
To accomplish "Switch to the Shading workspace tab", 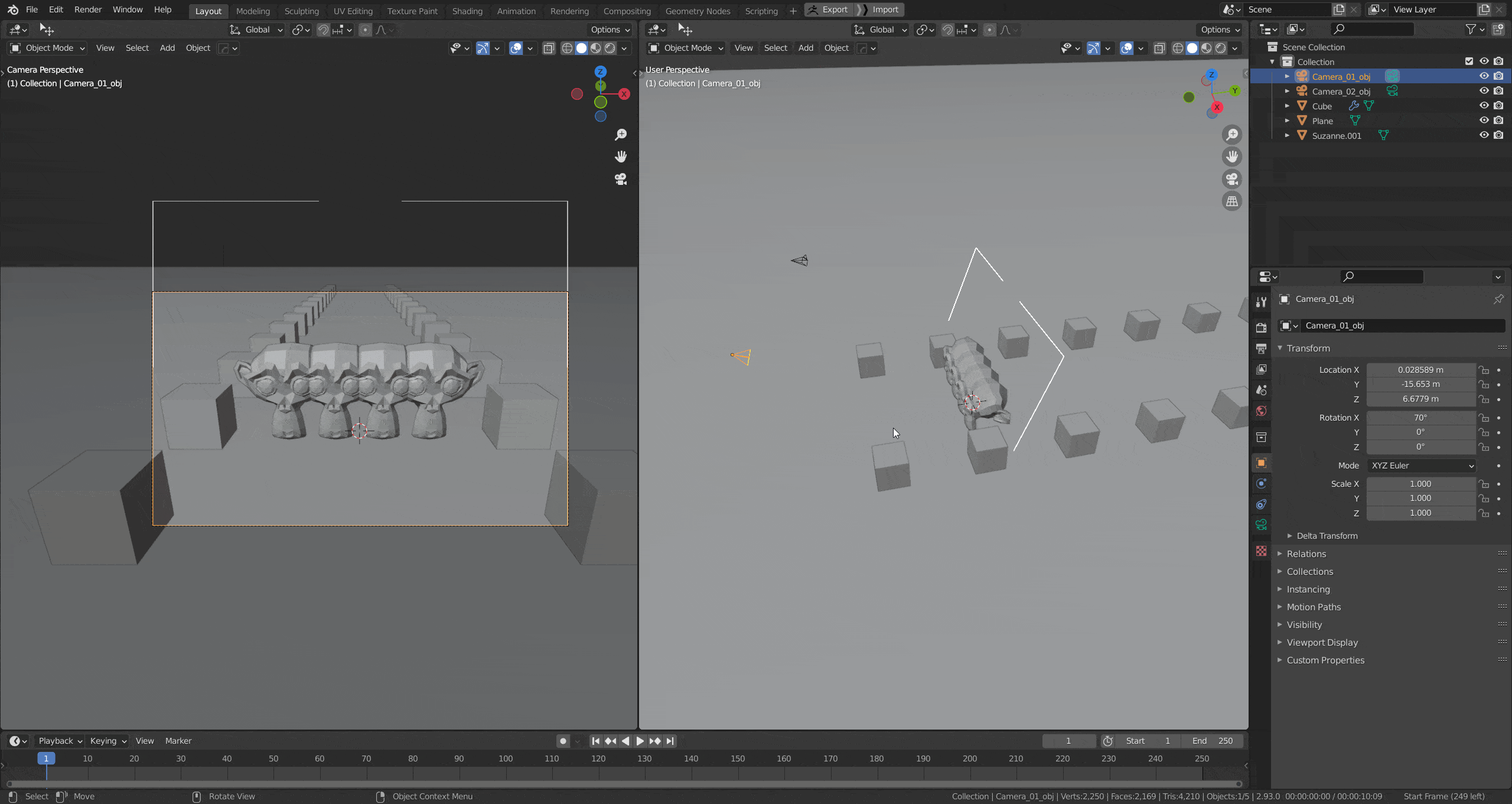I will (x=467, y=11).
